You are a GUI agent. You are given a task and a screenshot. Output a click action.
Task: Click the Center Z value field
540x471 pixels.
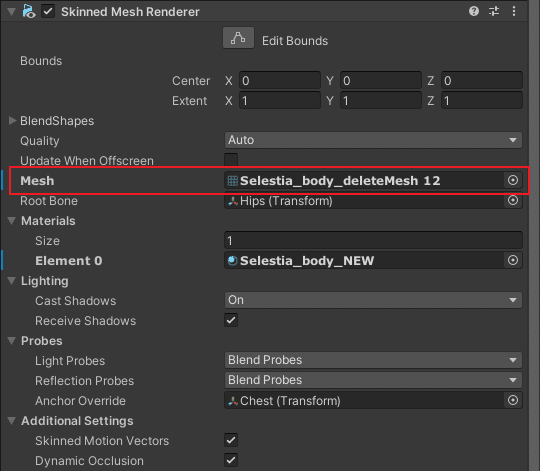click(482, 81)
